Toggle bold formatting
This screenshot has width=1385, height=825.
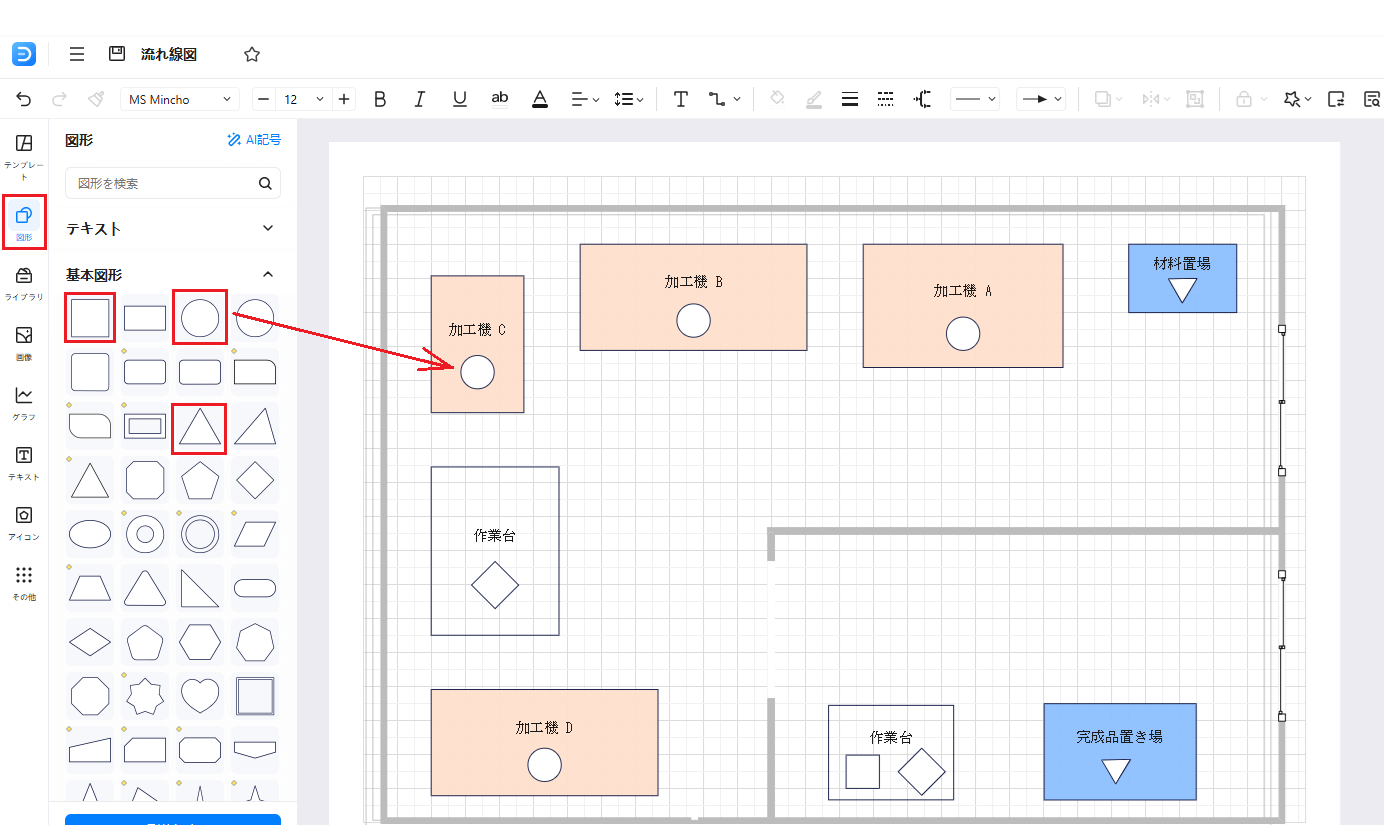380,99
